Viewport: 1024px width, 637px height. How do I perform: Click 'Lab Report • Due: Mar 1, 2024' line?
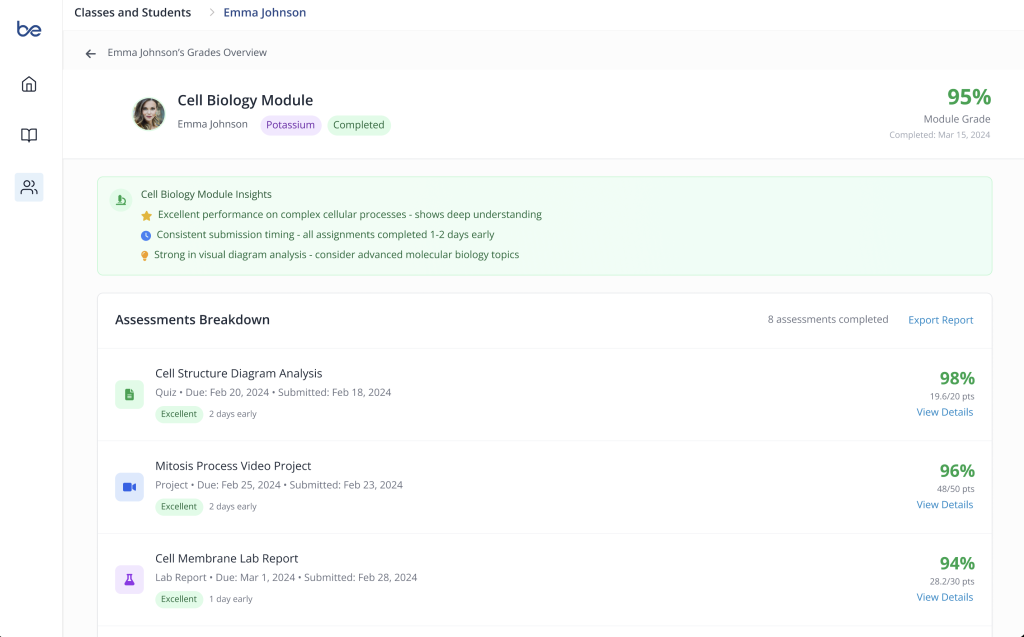coord(286,578)
